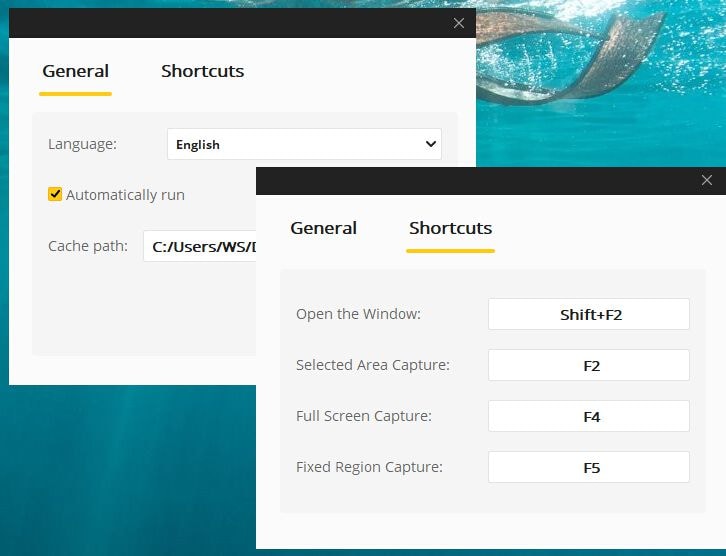Edit the Selected Area Capture F2 hotkey

[589, 365]
